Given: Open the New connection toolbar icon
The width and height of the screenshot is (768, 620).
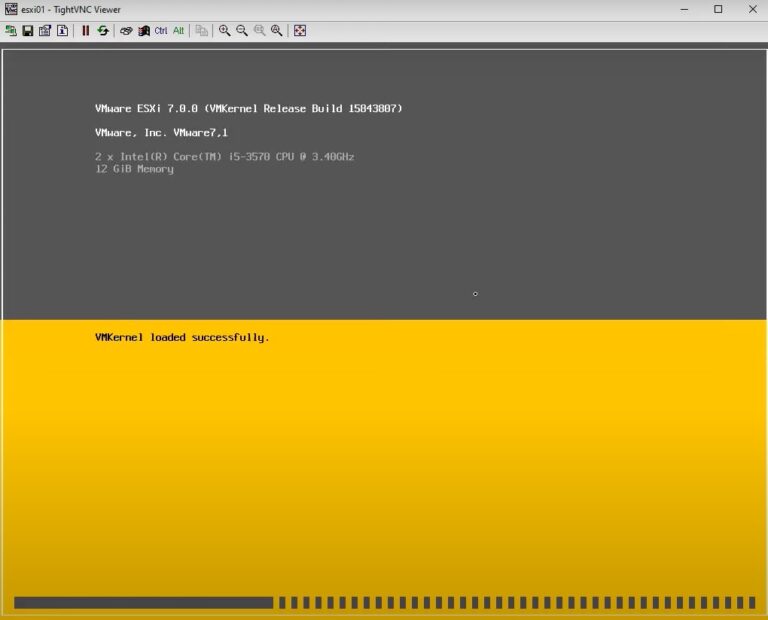Looking at the screenshot, I should click(10, 31).
